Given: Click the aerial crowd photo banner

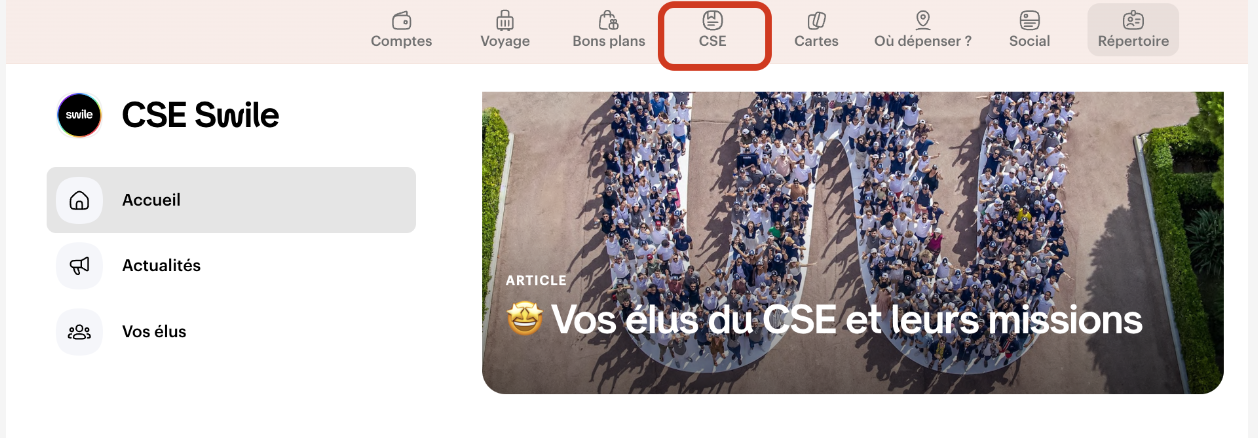Looking at the screenshot, I should coord(853,243).
